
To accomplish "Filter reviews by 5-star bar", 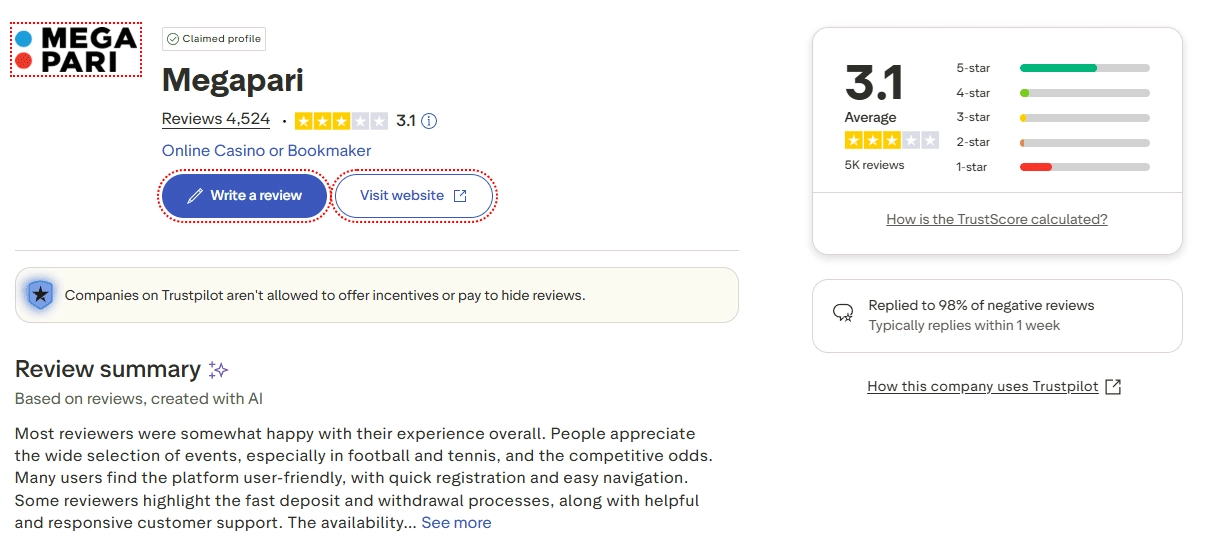I will click(x=1084, y=68).
